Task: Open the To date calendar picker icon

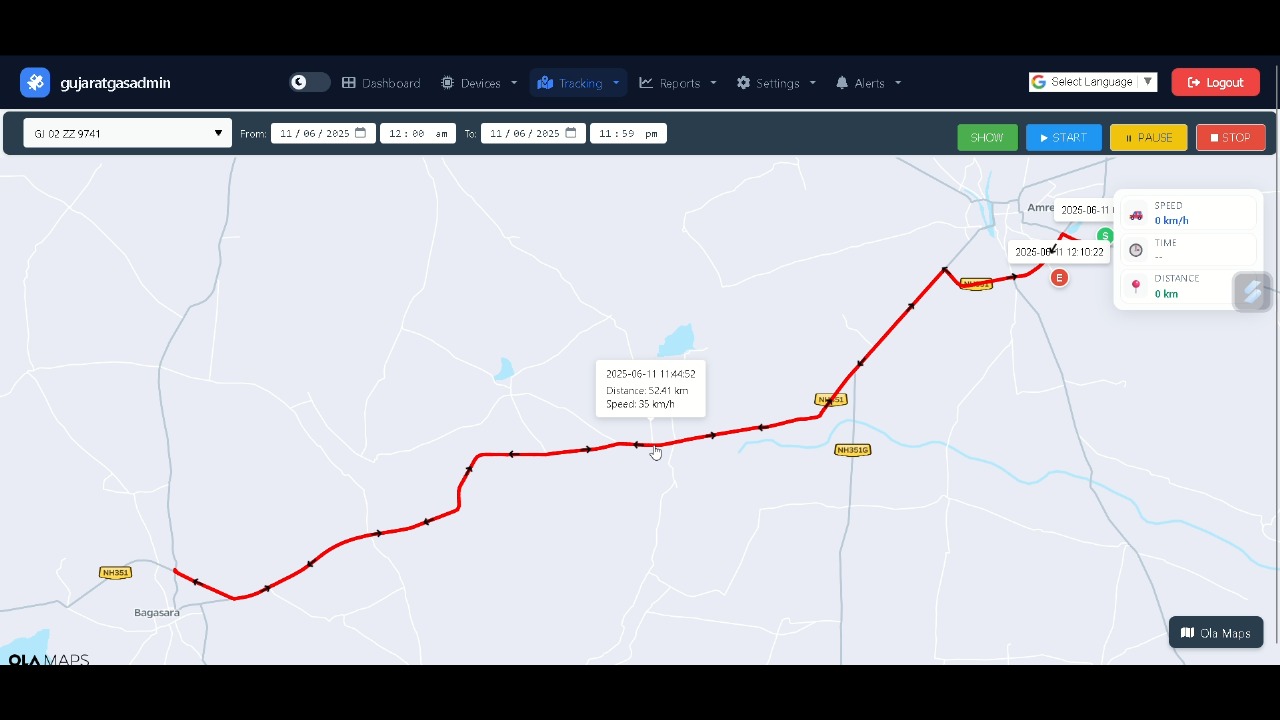Action: [x=571, y=133]
